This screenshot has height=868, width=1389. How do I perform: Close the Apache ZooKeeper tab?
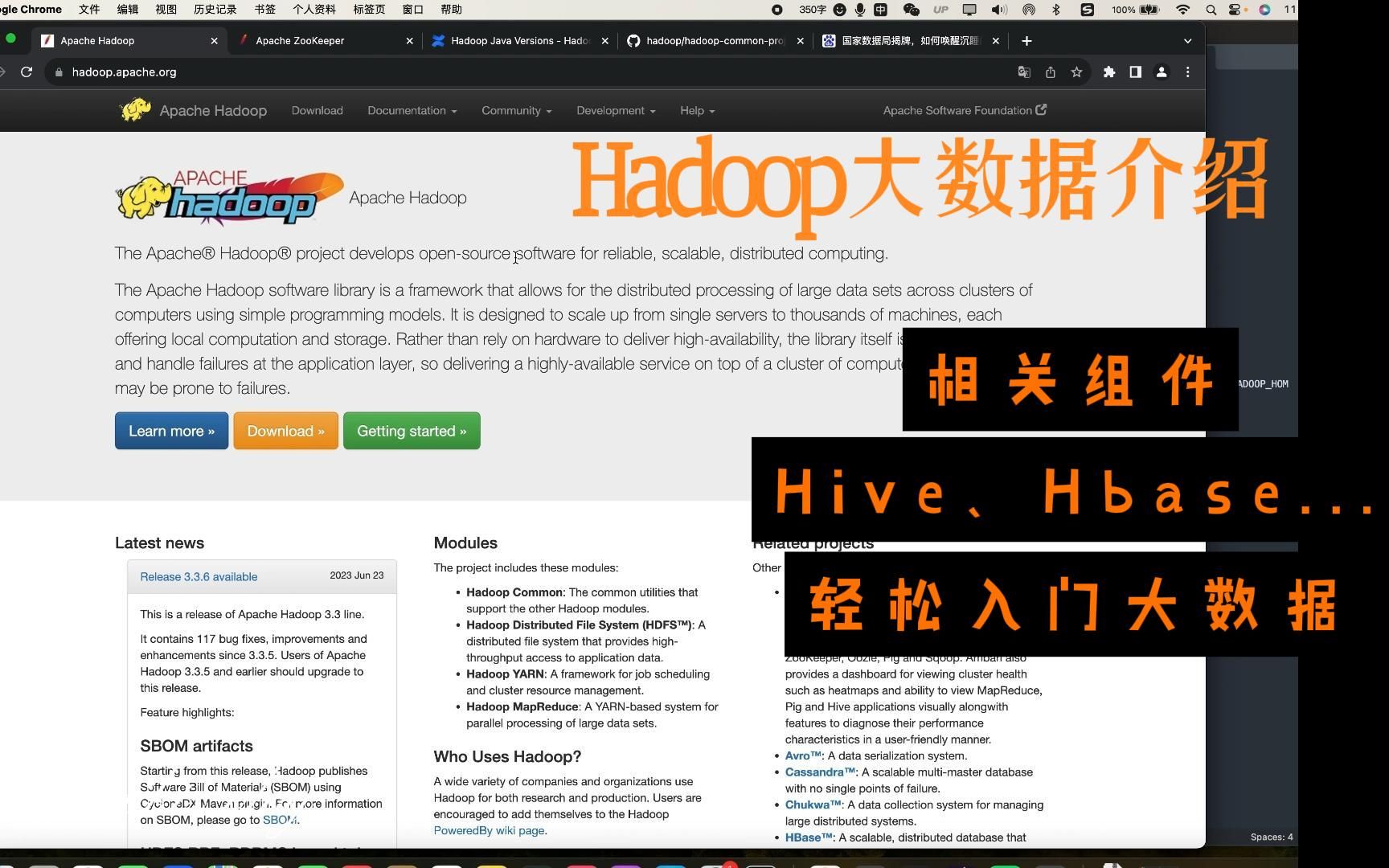(x=409, y=41)
